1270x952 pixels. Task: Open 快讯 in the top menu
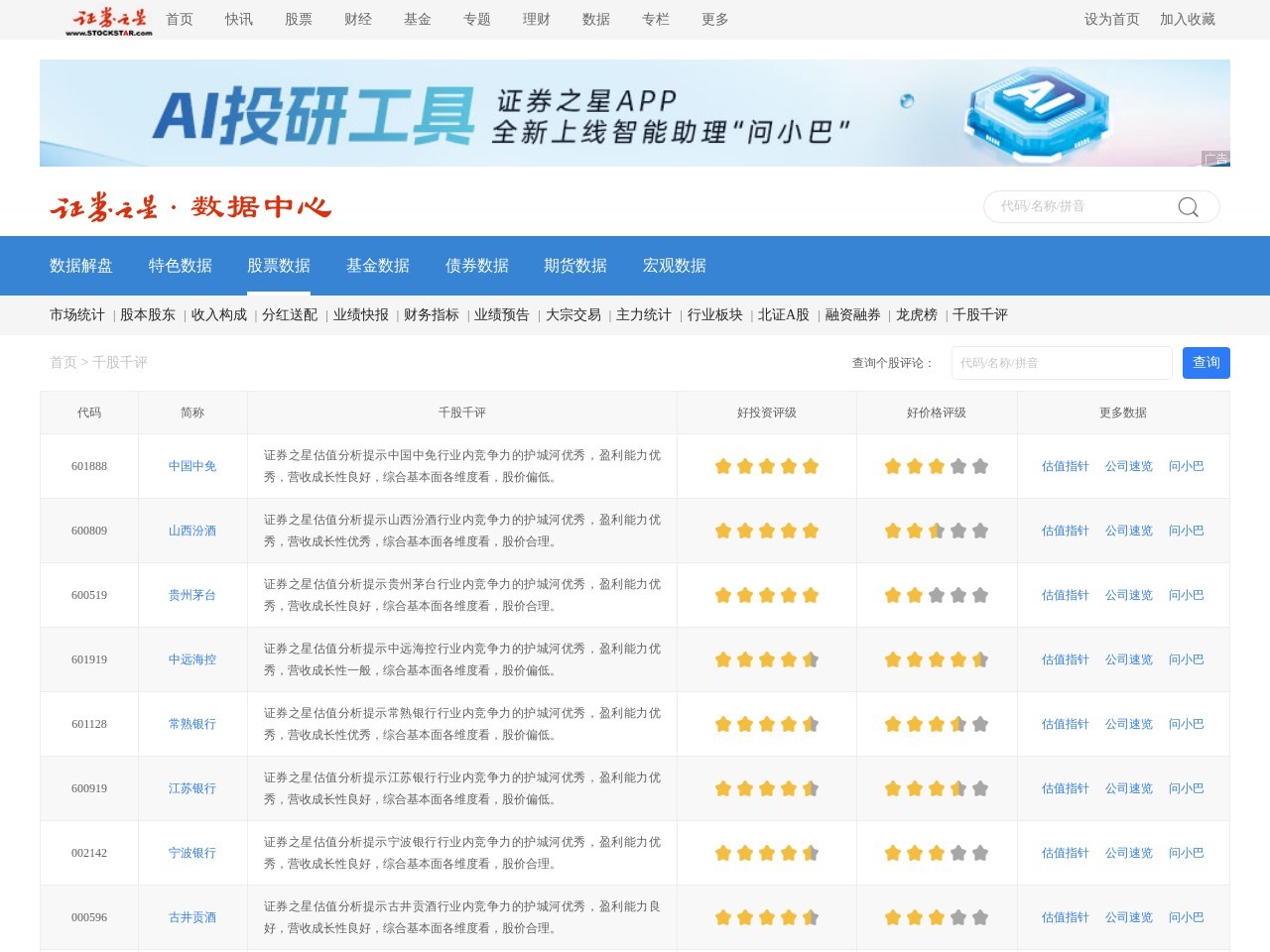click(239, 20)
